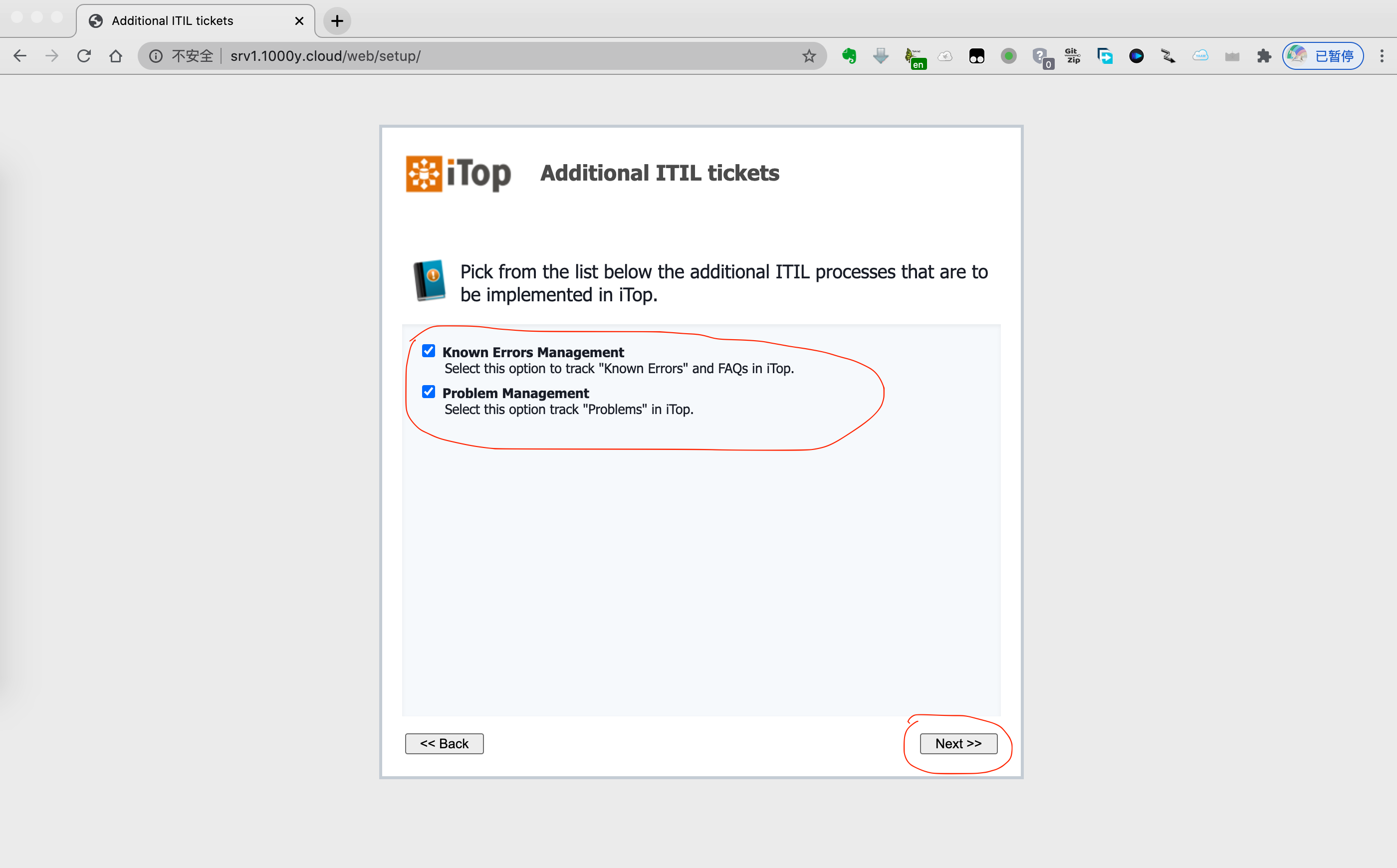
Task: Click the << Back button
Action: tap(444, 743)
